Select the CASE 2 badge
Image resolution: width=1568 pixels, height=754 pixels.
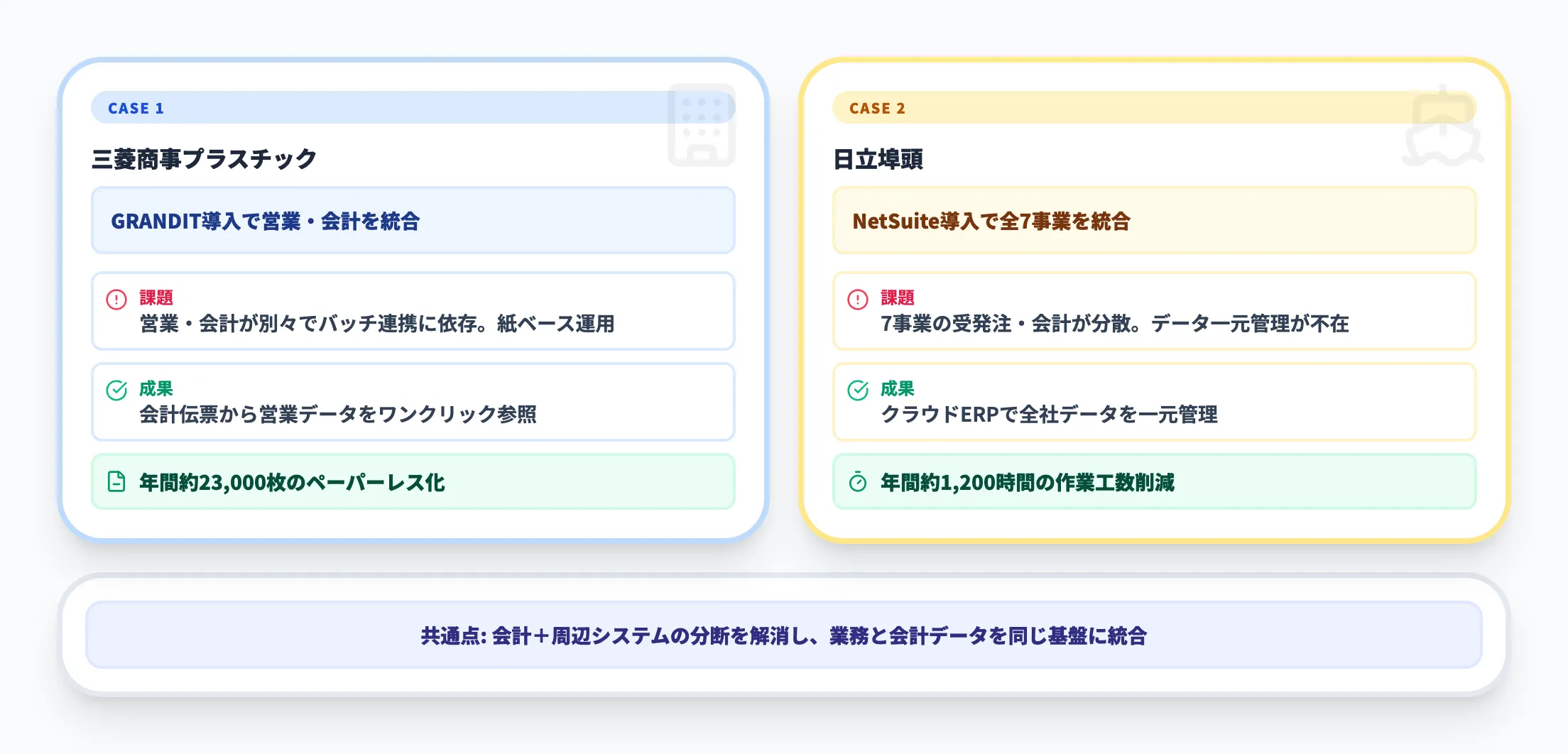coord(878,108)
